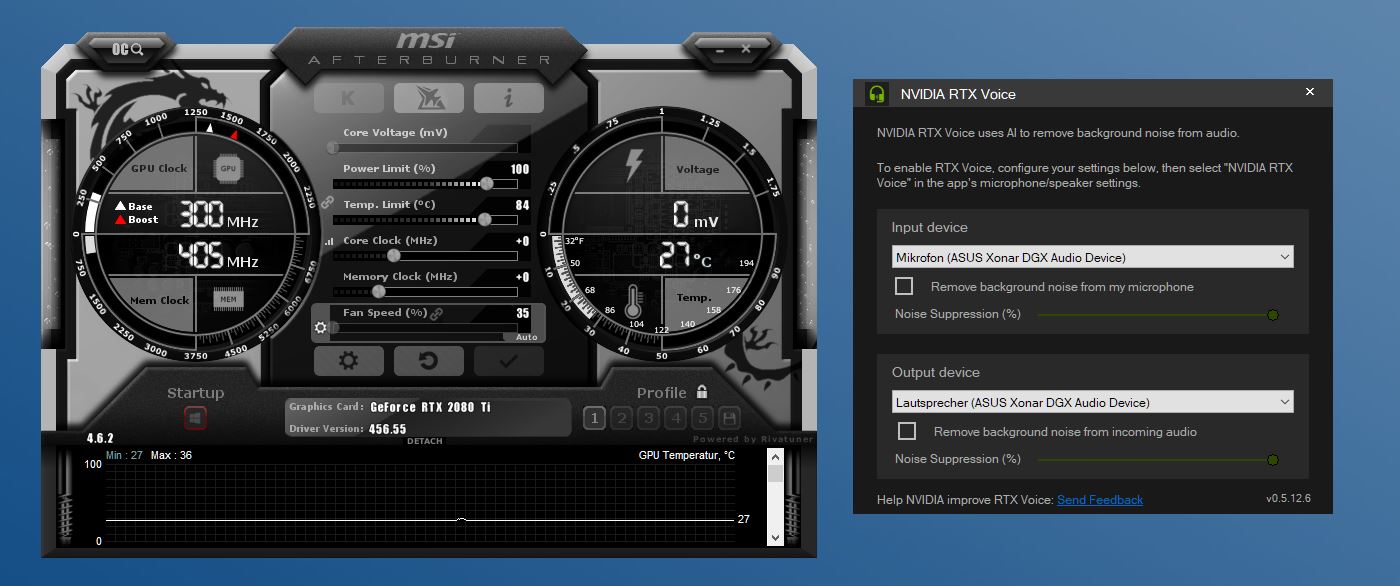Toggle link icon beside Fan Speed label
1400x586 pixels.
tap(436, 313)
